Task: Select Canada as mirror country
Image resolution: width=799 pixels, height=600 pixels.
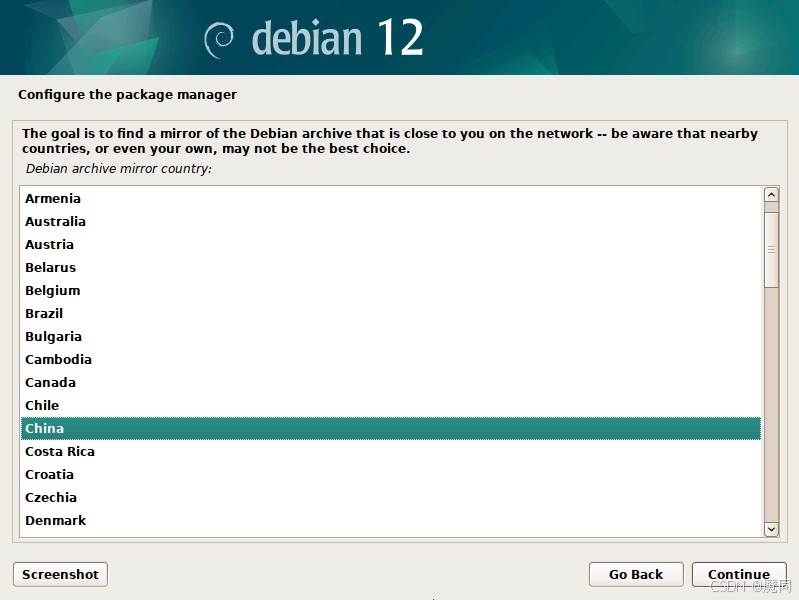Action: click(391, 382)
